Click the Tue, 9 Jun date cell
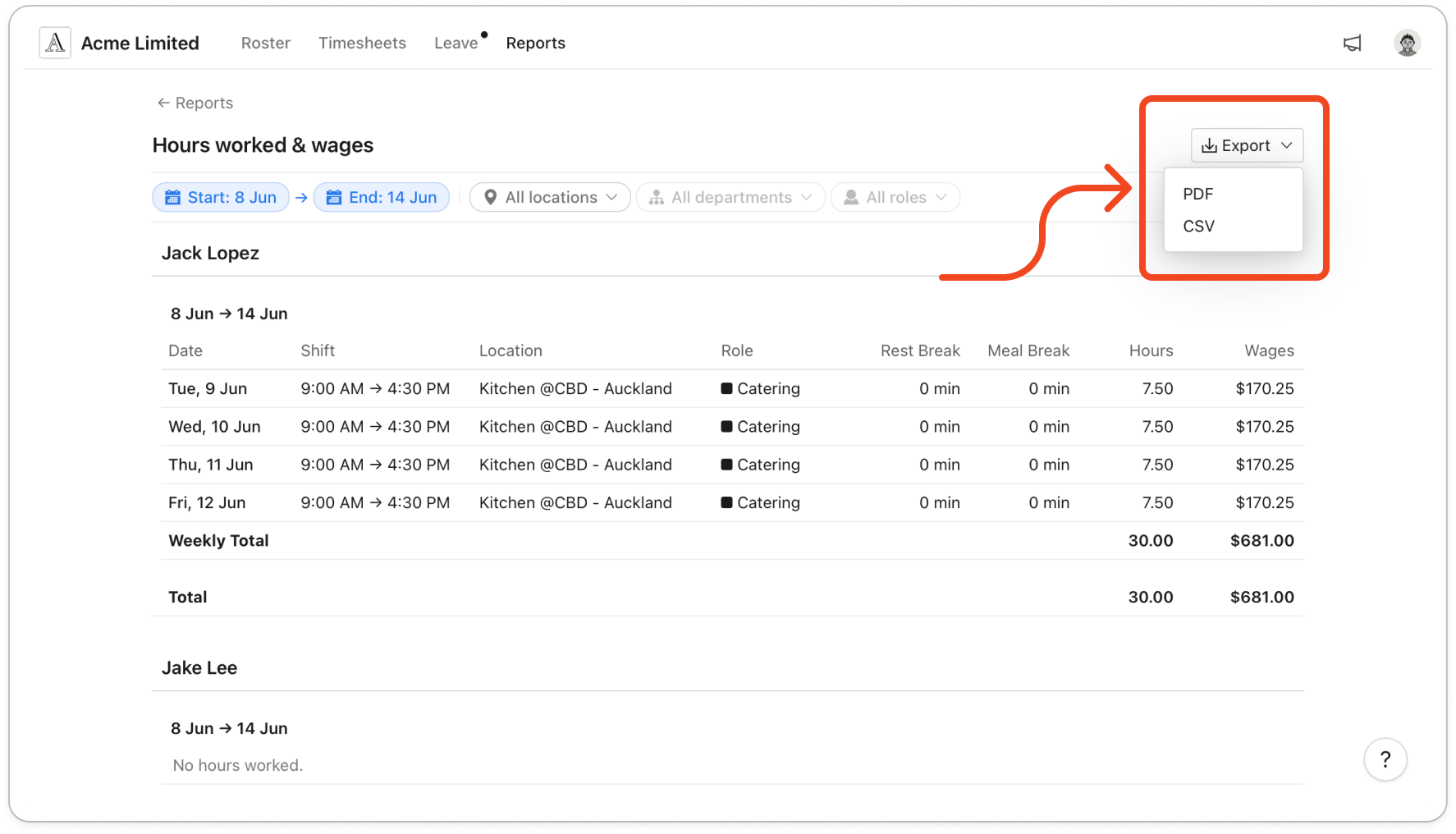 [x=208, y=388]
